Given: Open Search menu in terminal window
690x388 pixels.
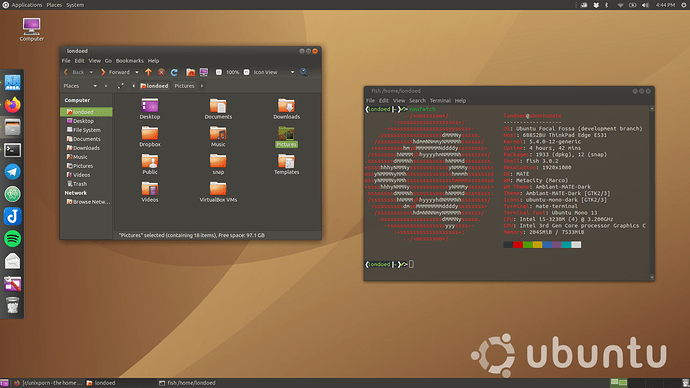Looking at the screenshot, I should [x=417, y=101].
